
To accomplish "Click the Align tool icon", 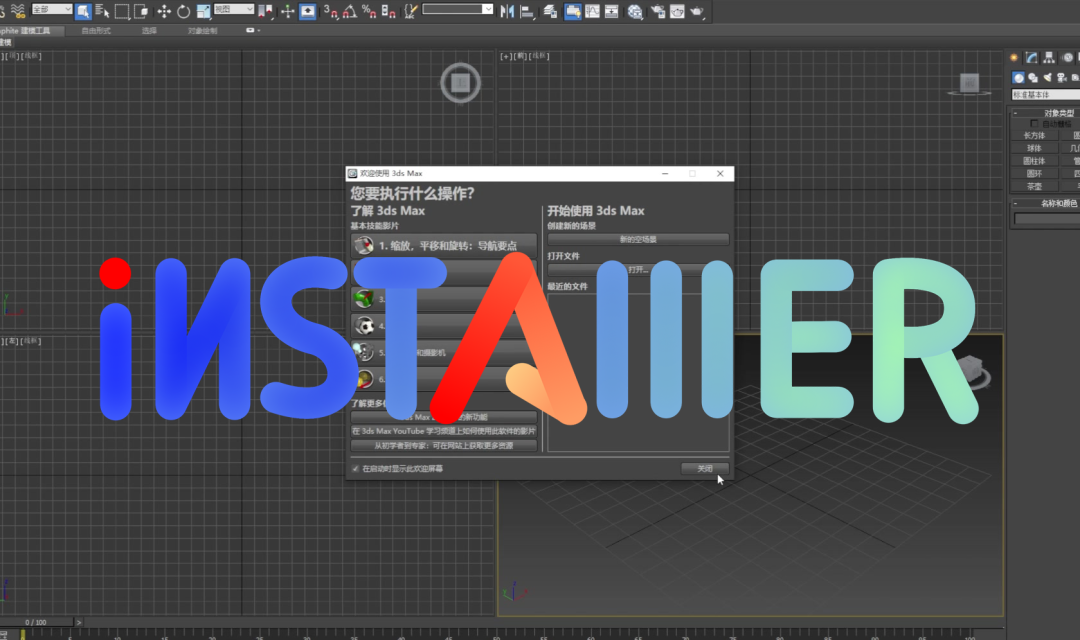I will (527, 11).
